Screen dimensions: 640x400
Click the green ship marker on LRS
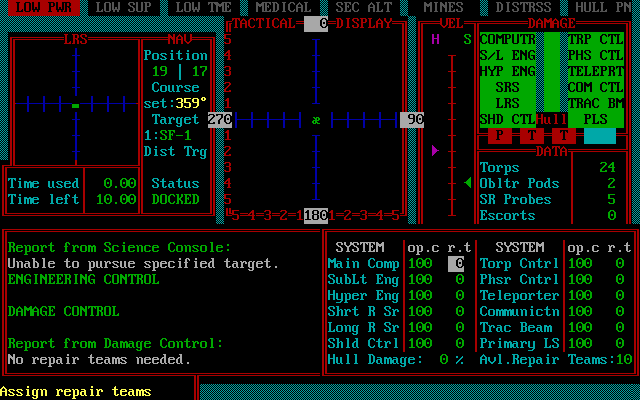click(76, 106)
